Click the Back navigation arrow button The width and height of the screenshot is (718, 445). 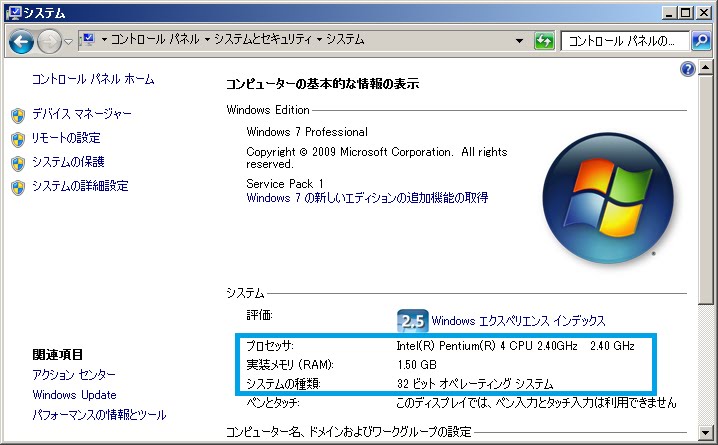click(21, 42)
